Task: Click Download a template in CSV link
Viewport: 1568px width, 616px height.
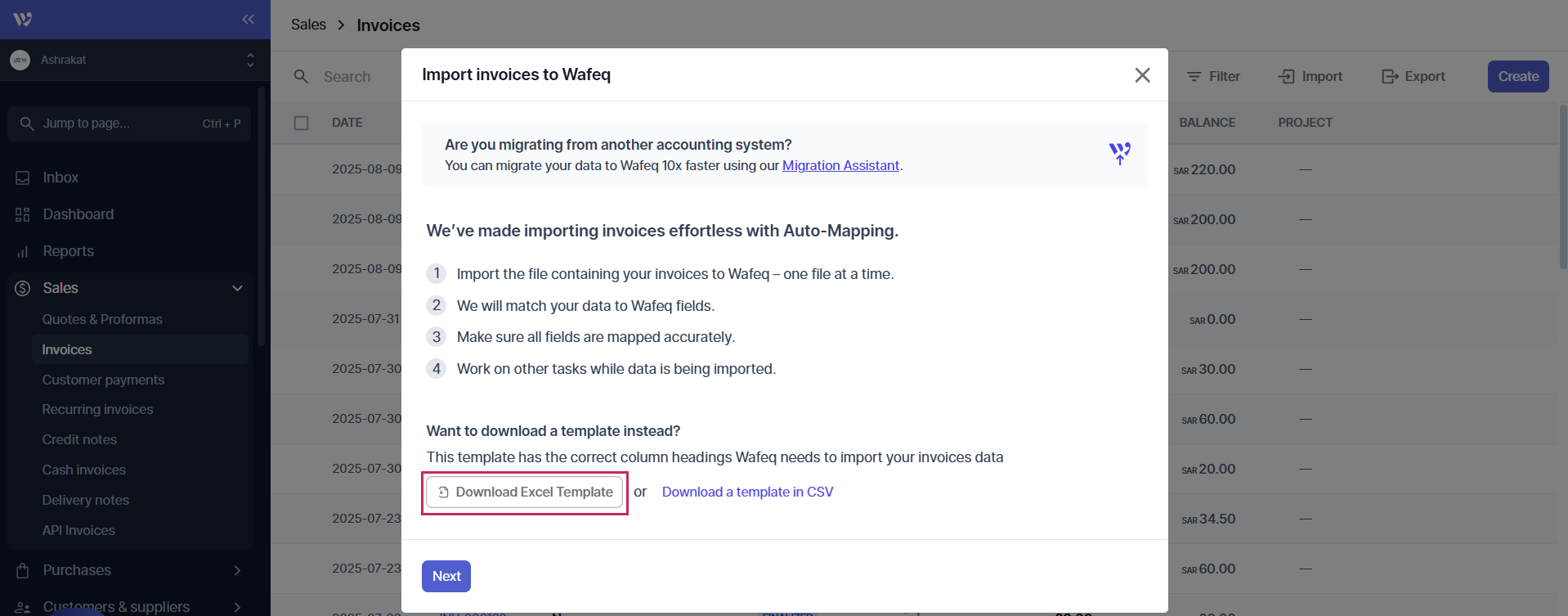Action: coord(747,492)
